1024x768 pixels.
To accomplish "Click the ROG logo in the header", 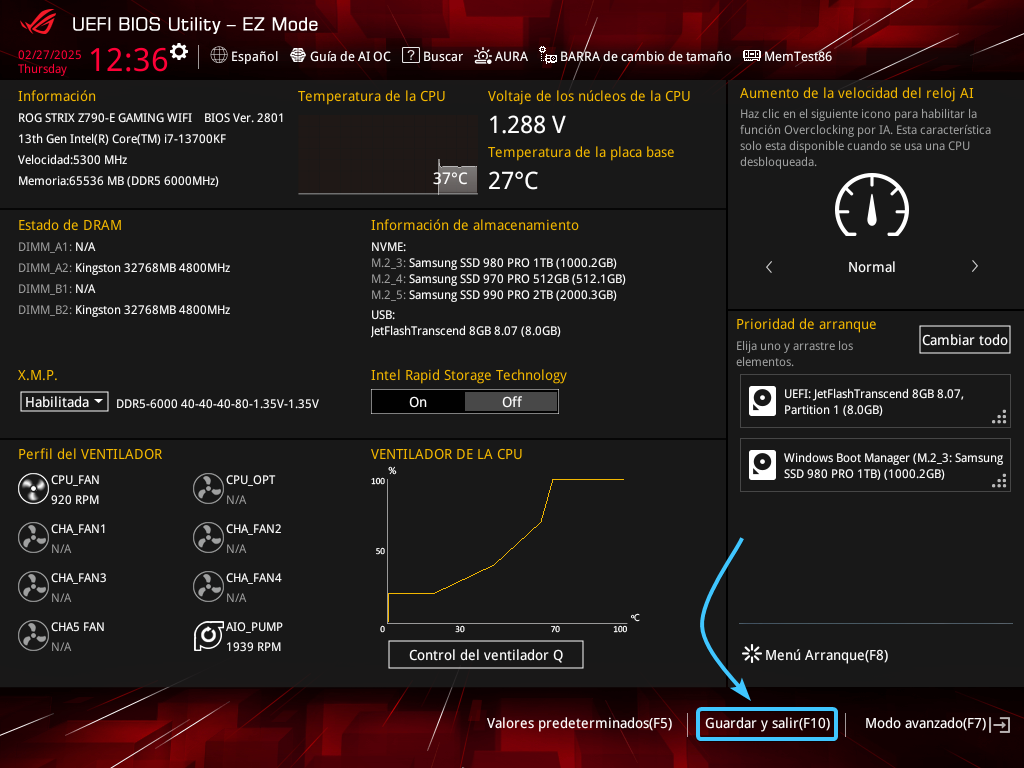I will (x=38, y=24).
